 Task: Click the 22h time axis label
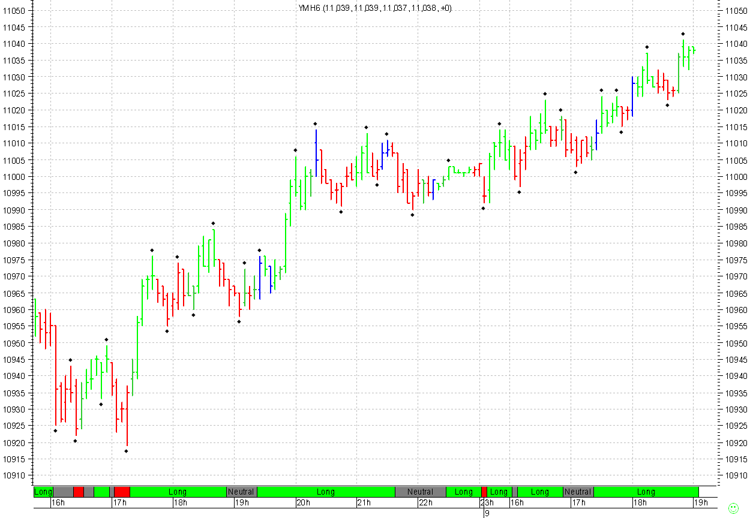point(426,503)
